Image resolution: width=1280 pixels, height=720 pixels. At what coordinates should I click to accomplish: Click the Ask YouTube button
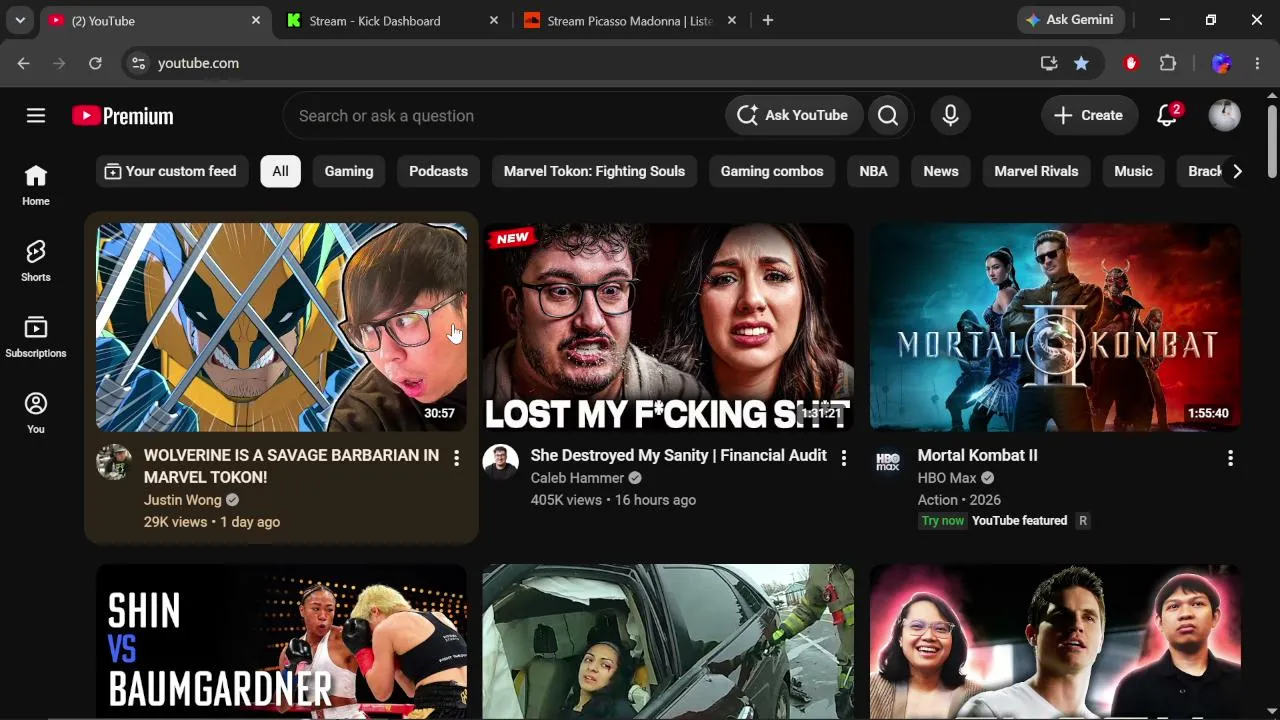(x=793, y=116)
